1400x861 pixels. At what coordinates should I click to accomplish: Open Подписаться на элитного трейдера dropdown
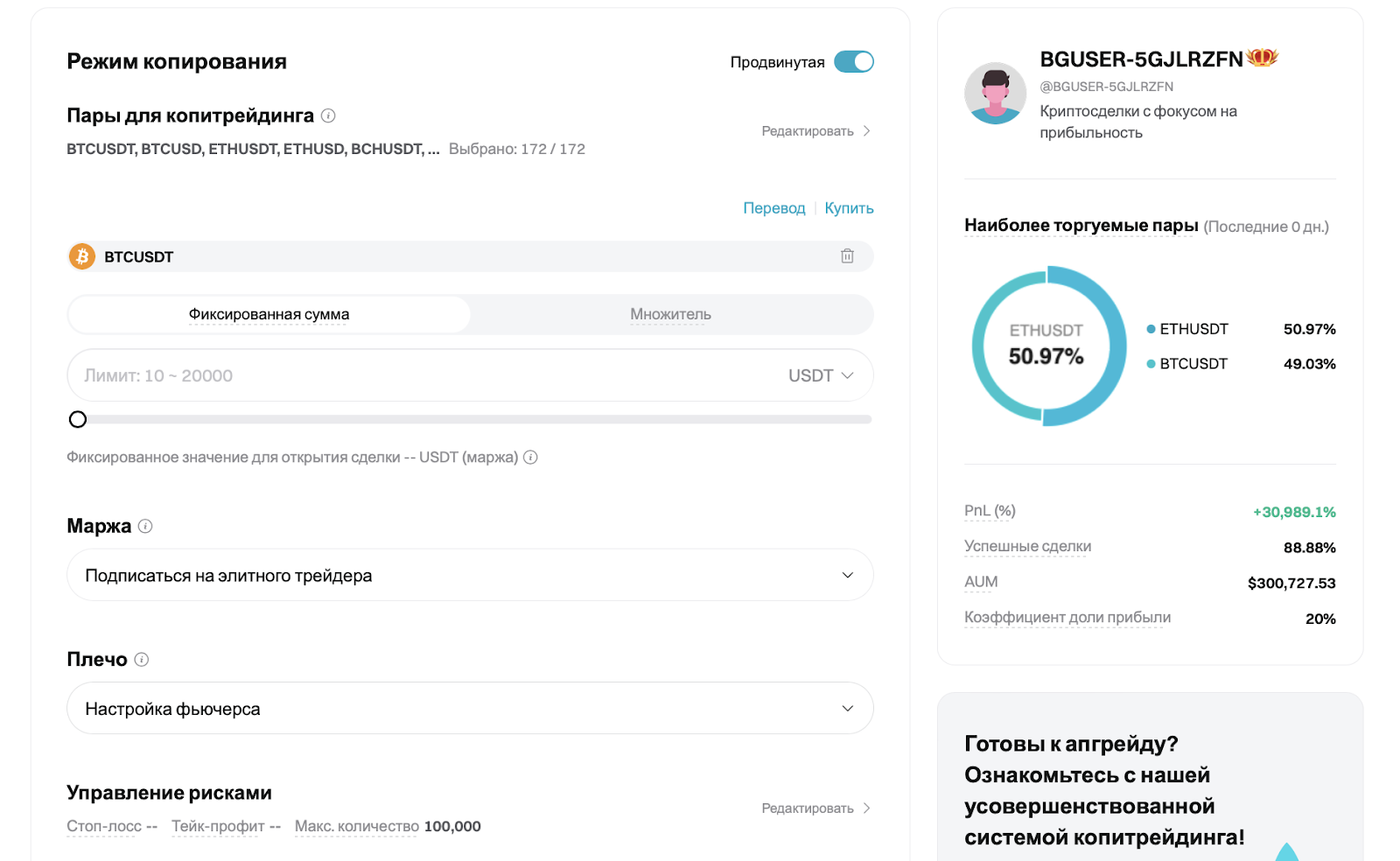(x=470, y=575)
